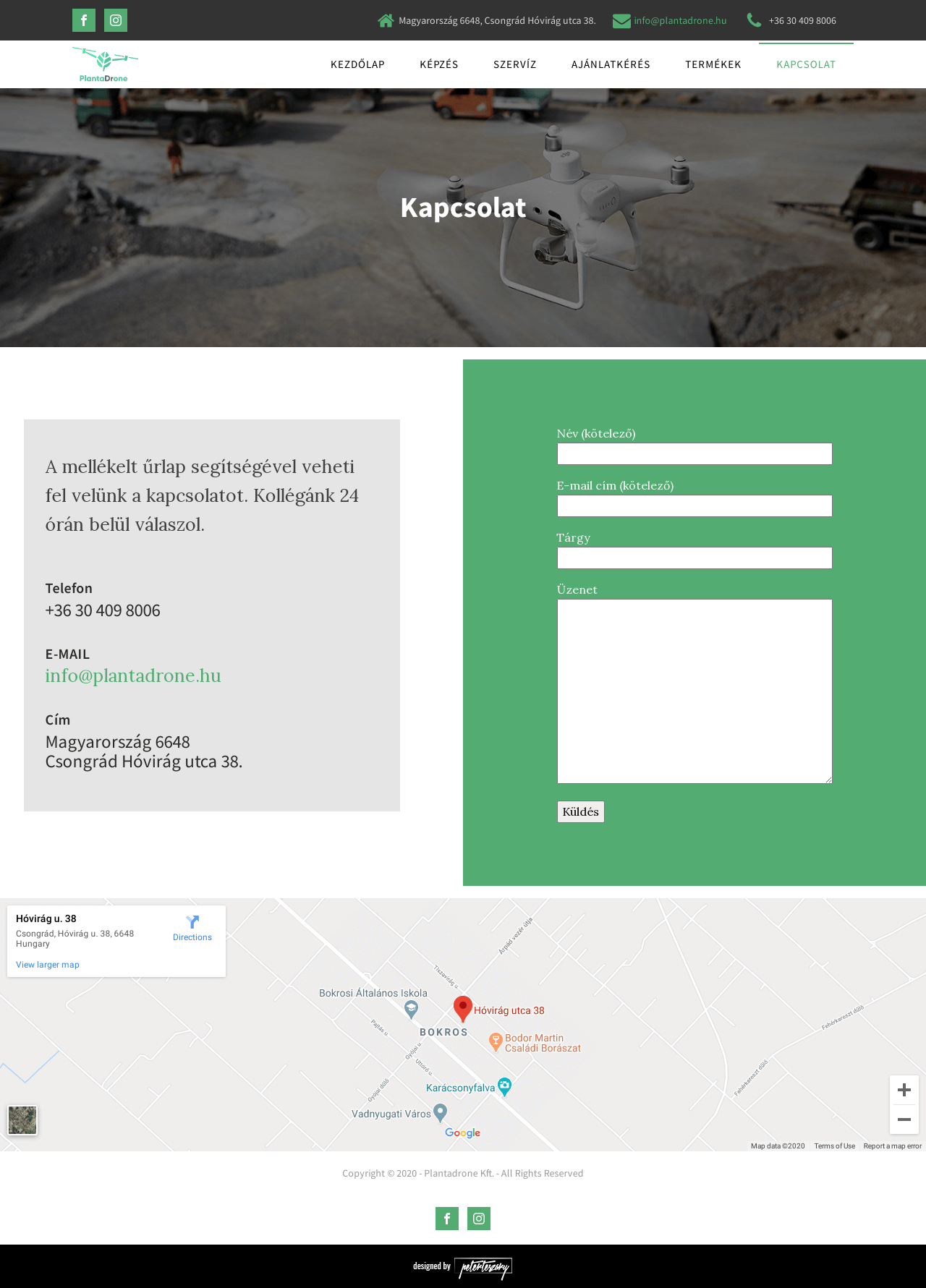Zoom out on the map
The height and width of the screenshot is (1288, 926).
[x=904, y=1119]
